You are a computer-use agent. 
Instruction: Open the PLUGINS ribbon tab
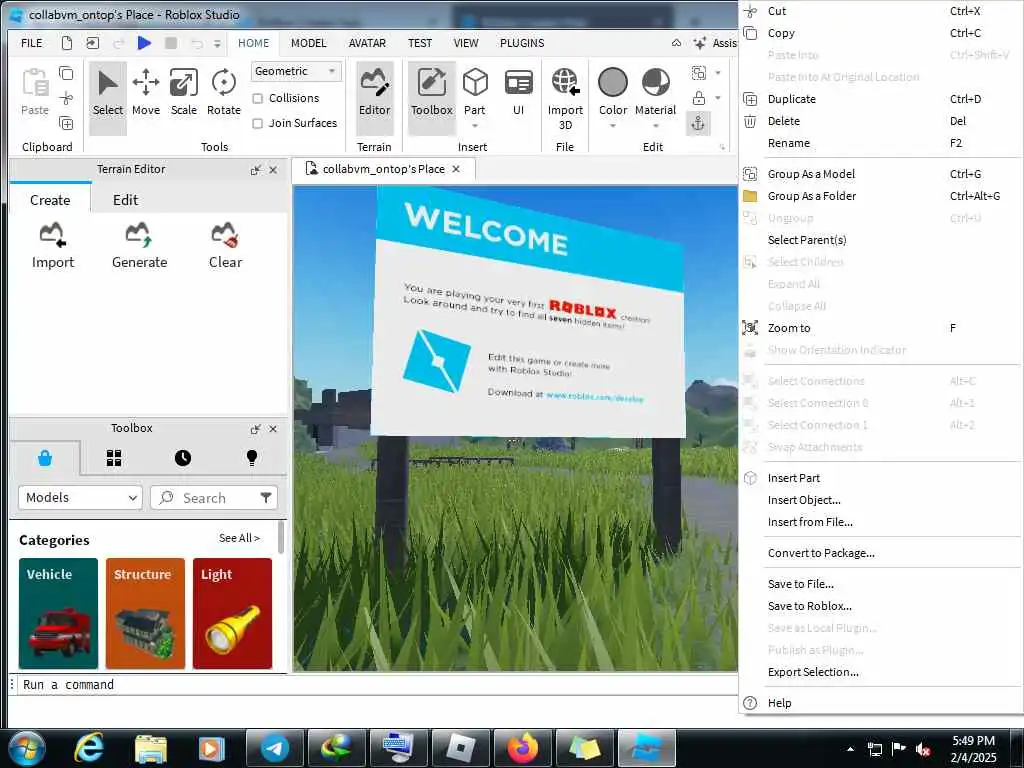click(522, 43)
